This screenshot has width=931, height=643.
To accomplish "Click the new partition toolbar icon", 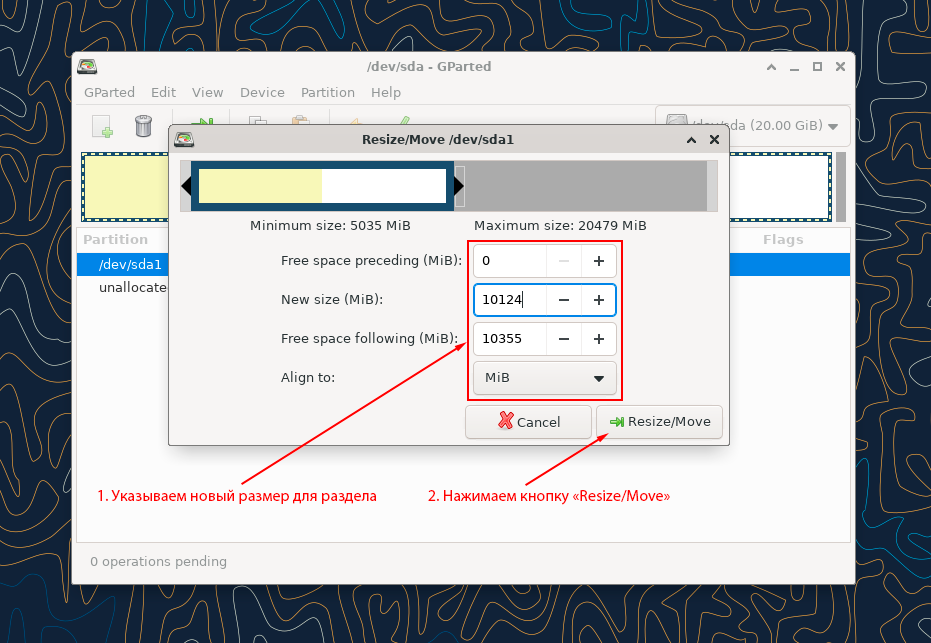I will pos(102,126).
